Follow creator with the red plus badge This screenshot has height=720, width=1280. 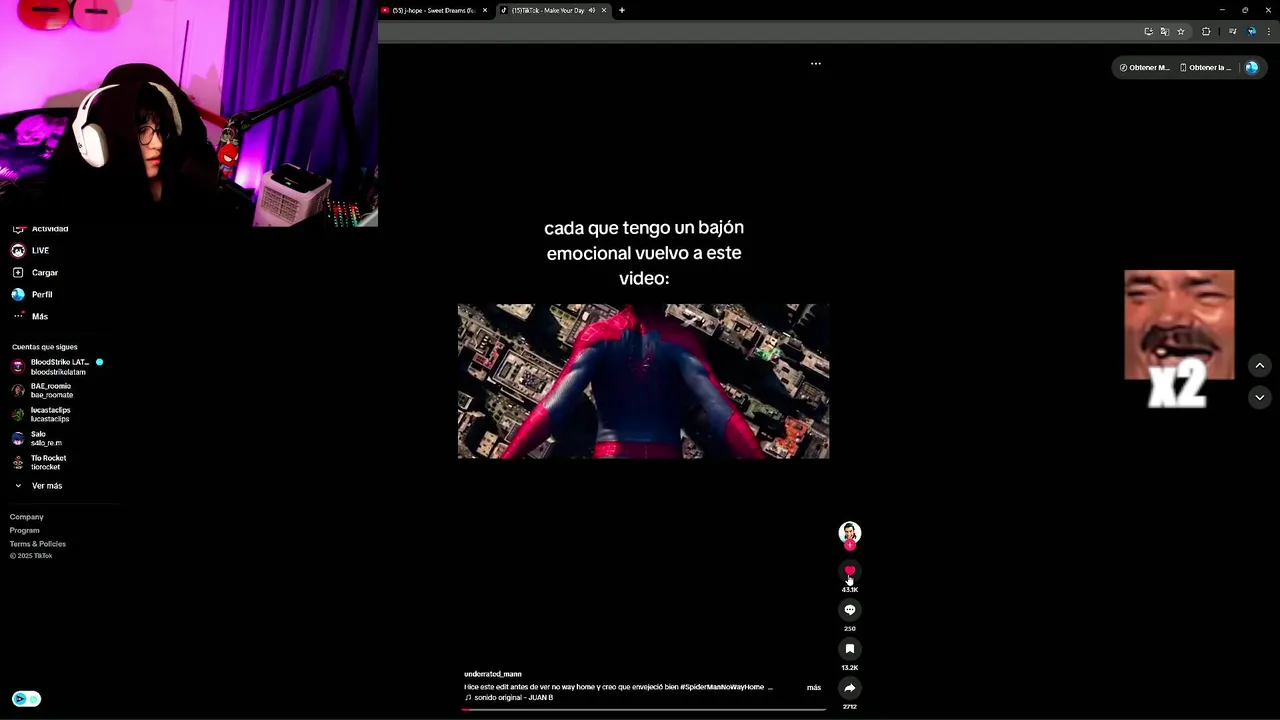850,546
